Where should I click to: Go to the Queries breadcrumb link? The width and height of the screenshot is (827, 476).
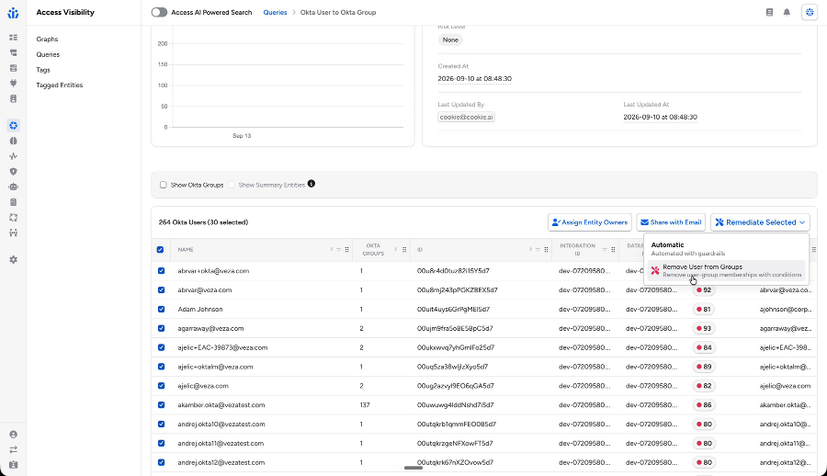click(x=275, y=12)
